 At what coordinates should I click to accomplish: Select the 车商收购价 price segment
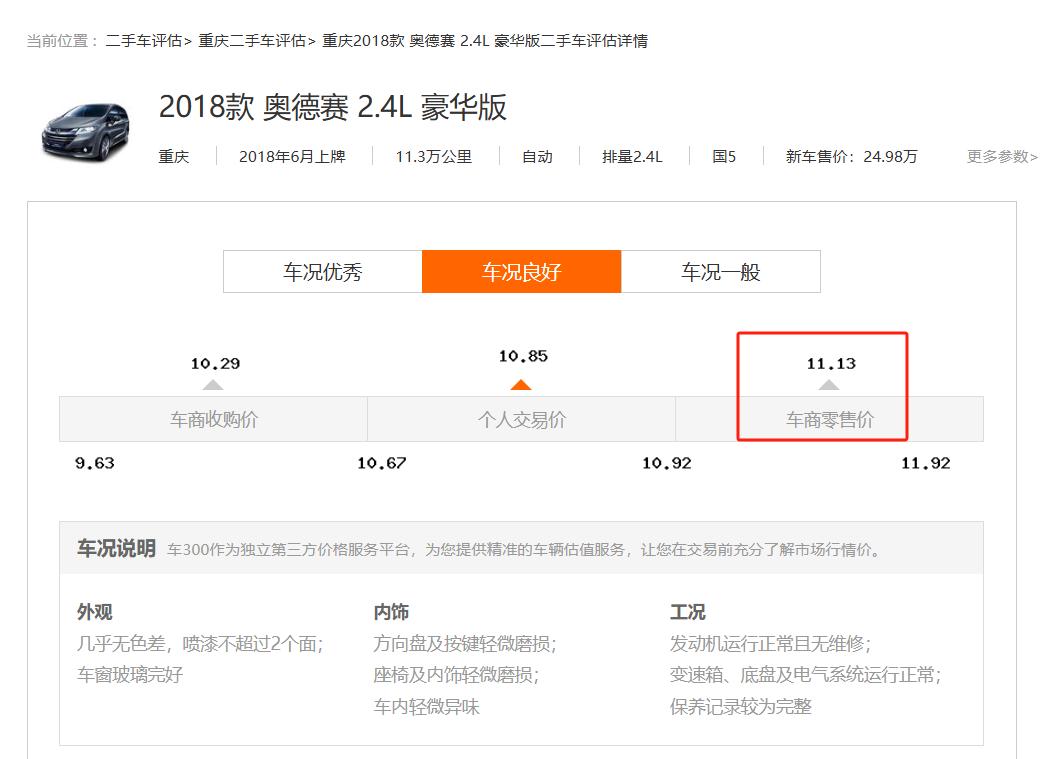pos(213,420)
